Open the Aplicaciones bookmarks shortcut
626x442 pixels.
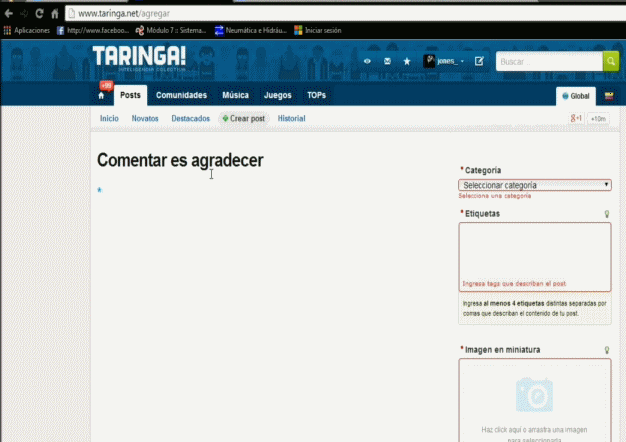click(x=27, y=30)
